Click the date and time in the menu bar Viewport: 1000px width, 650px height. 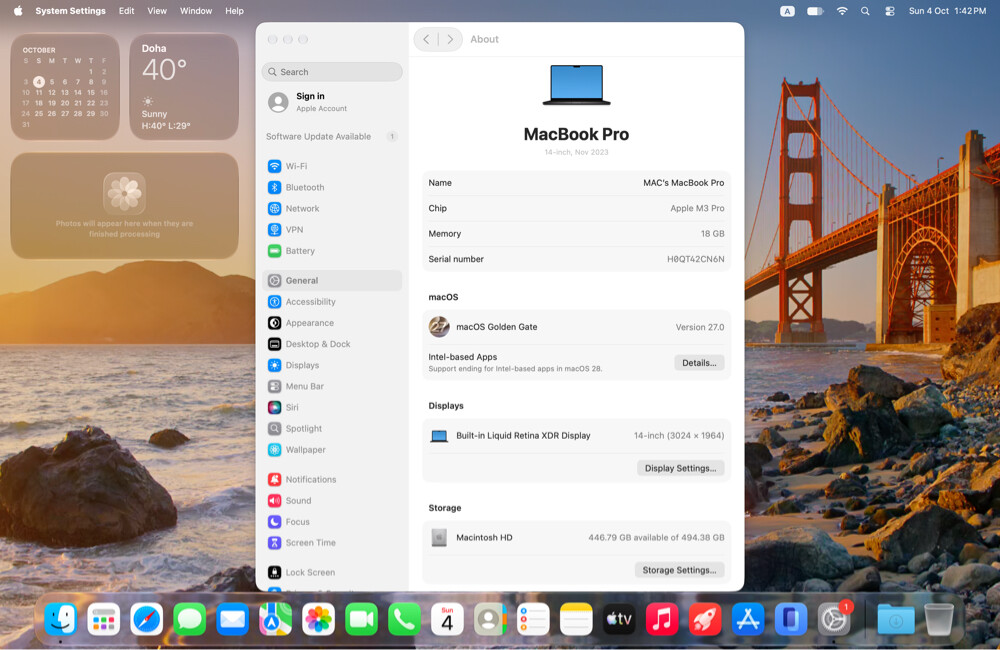(x=947, y=11)
